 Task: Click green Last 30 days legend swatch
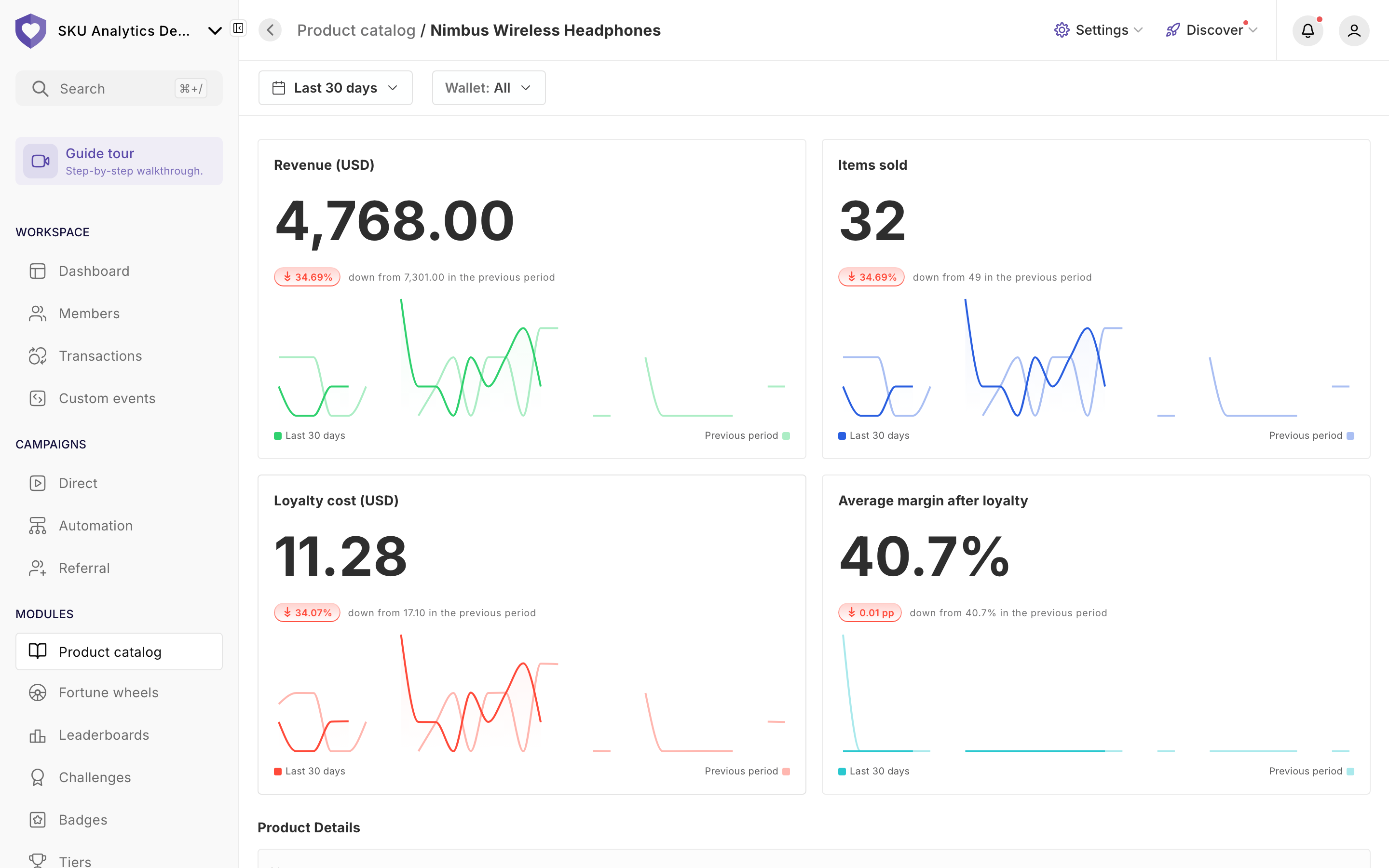click(x=278, y=436)
